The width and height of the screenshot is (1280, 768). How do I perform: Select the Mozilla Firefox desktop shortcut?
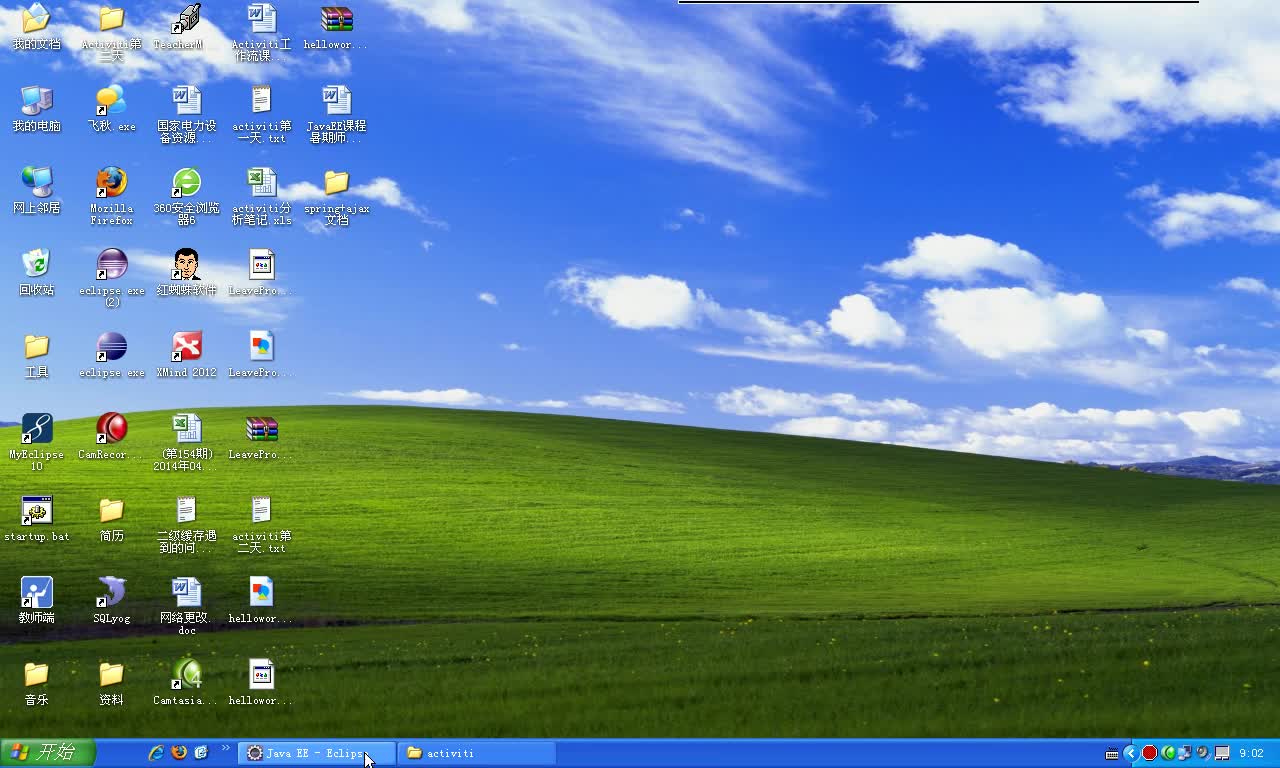point(111,196)
